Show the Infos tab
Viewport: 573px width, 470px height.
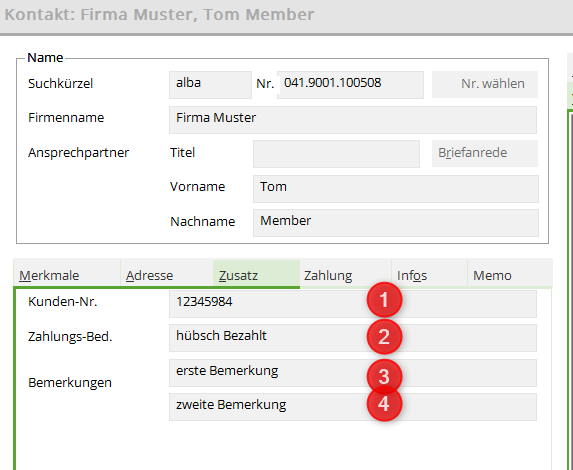click(x=429, y=275)
